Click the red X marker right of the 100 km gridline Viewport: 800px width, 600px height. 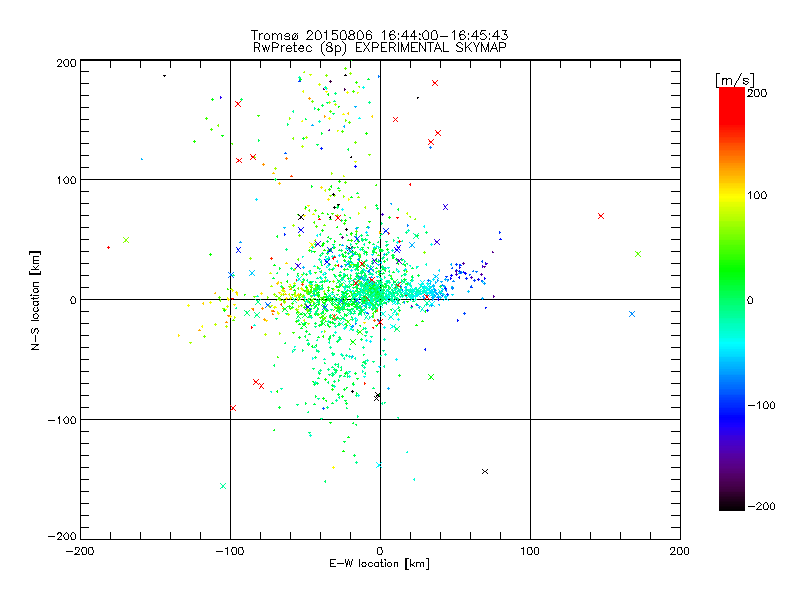601,216
